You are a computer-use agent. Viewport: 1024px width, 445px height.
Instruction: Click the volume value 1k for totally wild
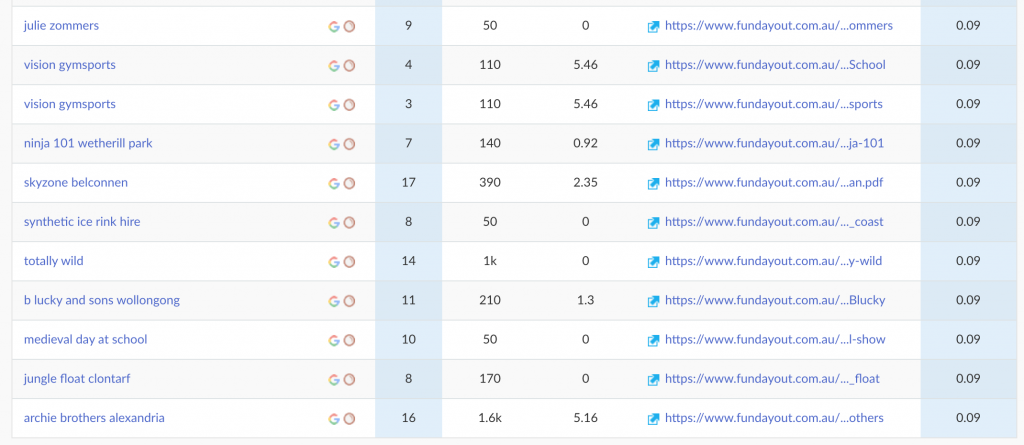coord(489,261)
